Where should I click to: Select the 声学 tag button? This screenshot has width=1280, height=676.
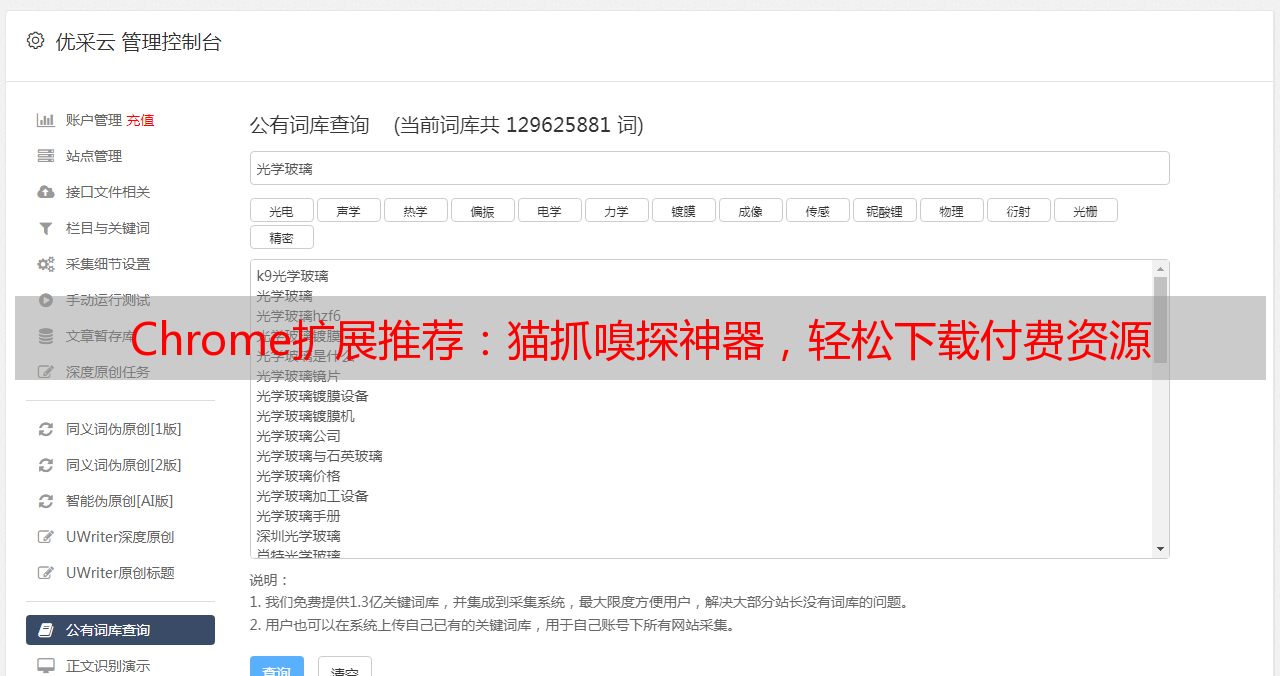pyautogui.click(x=349, y=210)
